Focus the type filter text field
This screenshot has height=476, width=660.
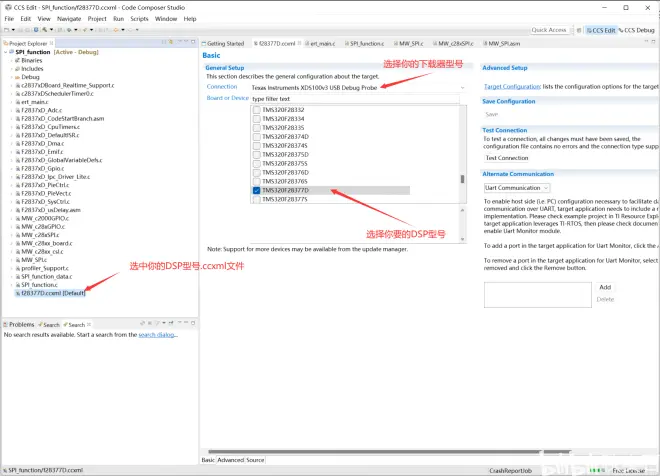coord(355,99)
